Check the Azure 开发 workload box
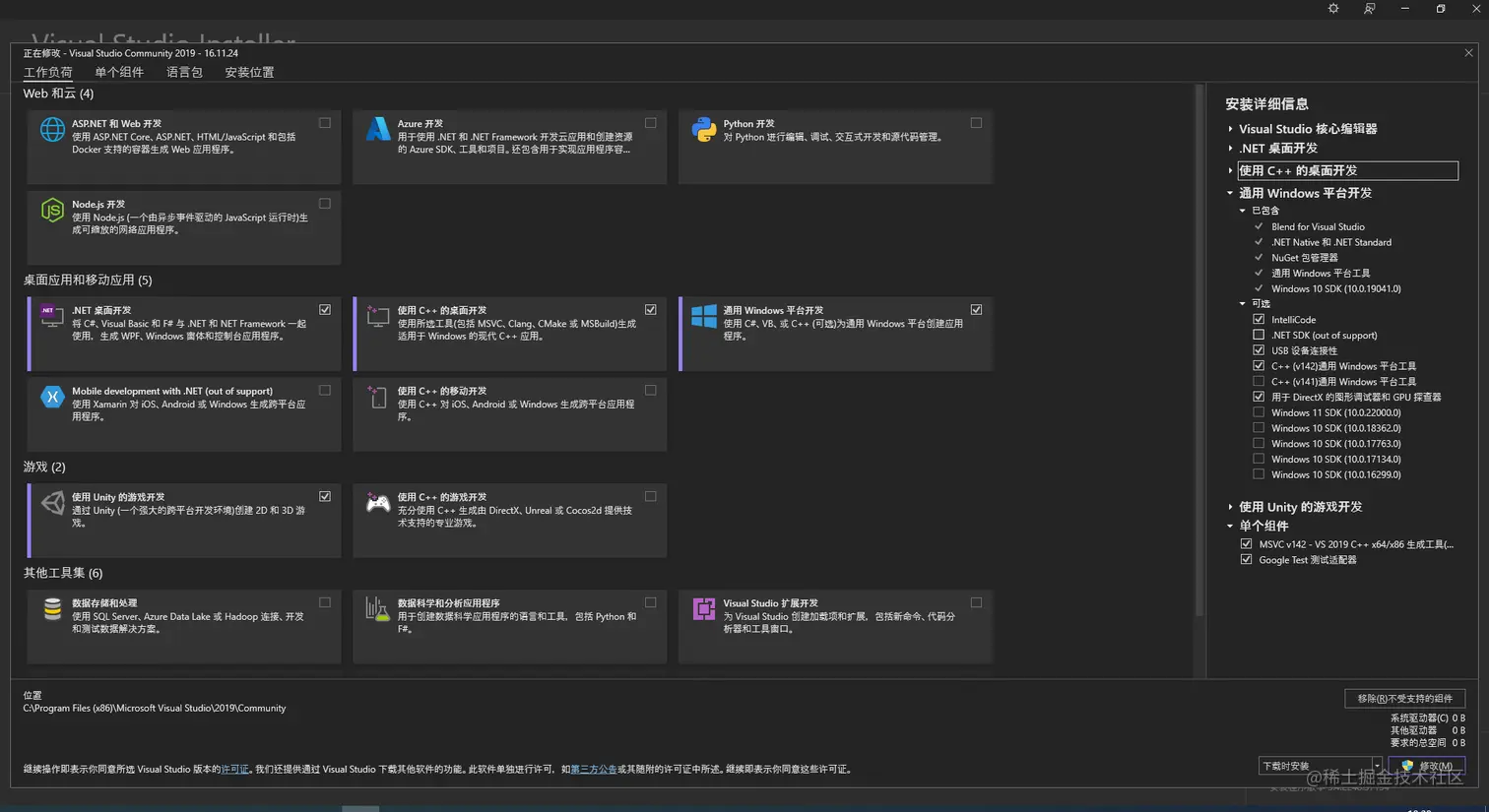The width and height of the screenshot is (1489, 812). click(651, 123)
